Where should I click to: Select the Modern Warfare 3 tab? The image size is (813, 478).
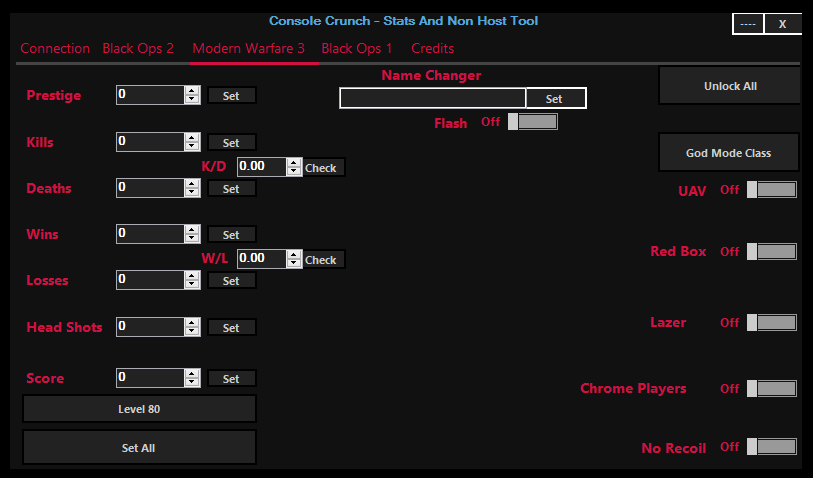pyautogui.click(x=248, y=49)
